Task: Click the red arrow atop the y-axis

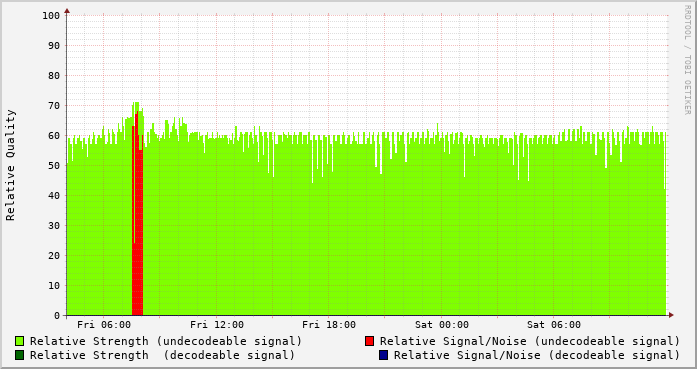Action: (x=67, y=11)
